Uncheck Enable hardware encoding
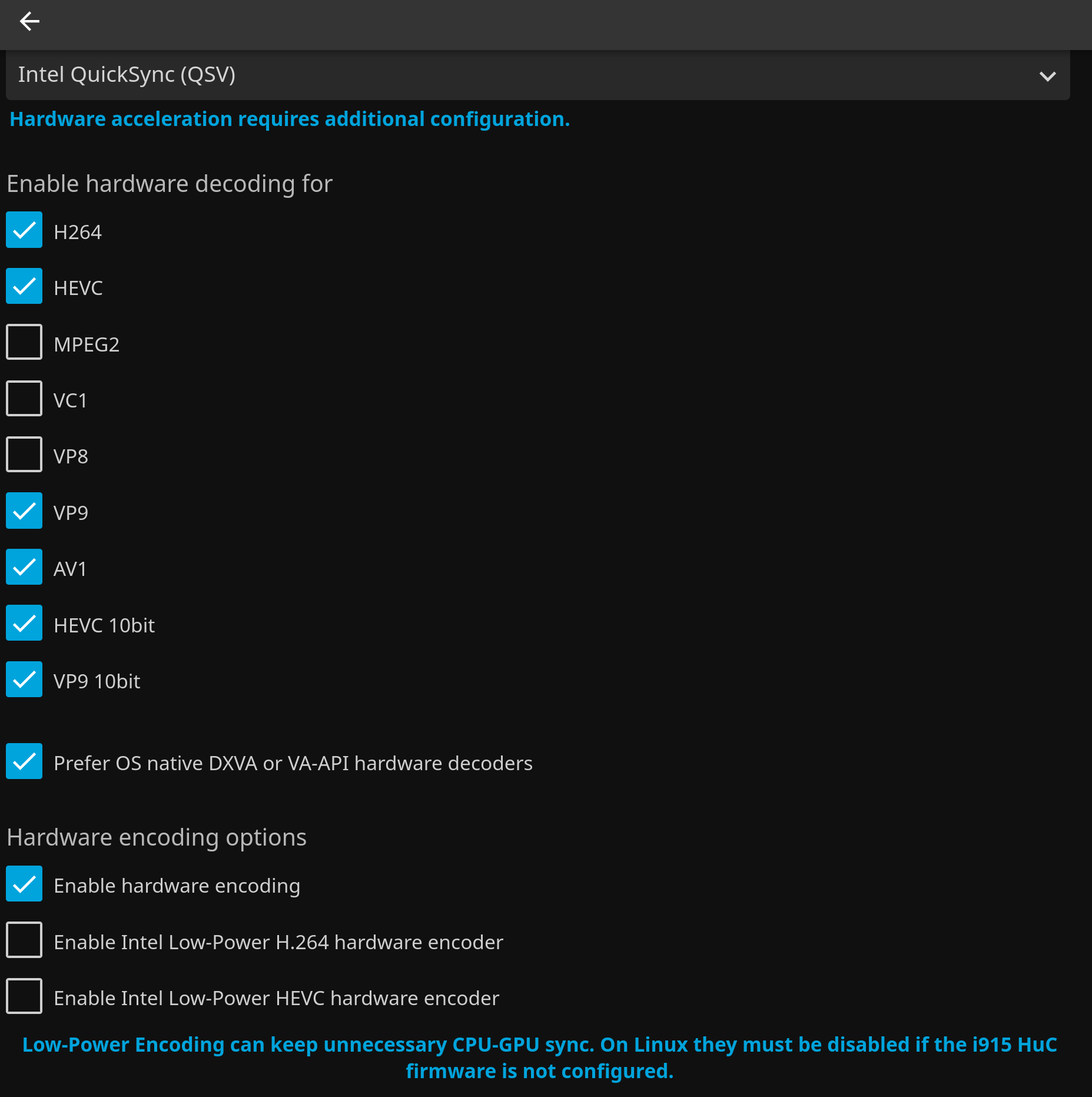1092x1097 pixels. click(x=24, y=884)
